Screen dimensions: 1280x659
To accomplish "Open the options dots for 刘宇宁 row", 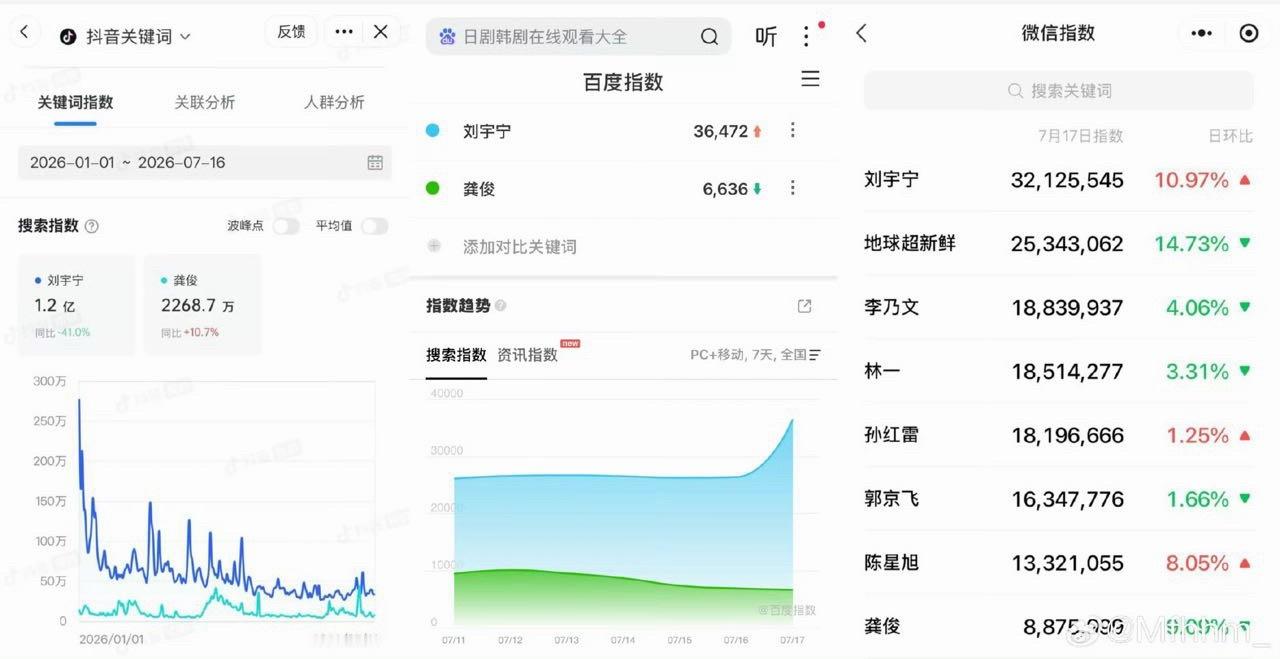I will (793, 130).
